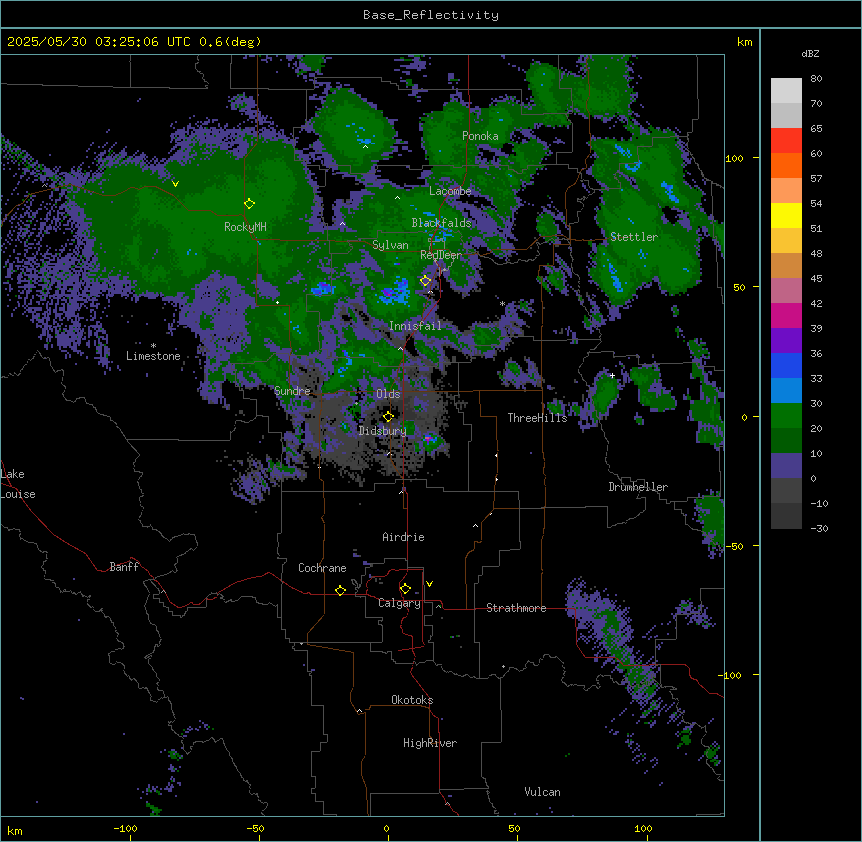The height and width of the screenshot is (842, 862).
Task: Click the light blue legend swatch above 30
Action: click(786, 391)
